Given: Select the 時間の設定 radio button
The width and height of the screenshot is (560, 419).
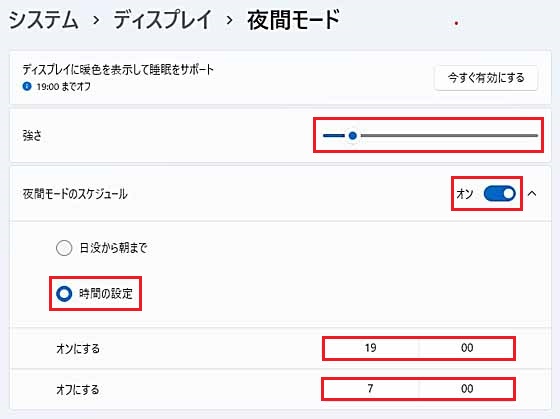Looking at the screenshot, I should point(64,294).
